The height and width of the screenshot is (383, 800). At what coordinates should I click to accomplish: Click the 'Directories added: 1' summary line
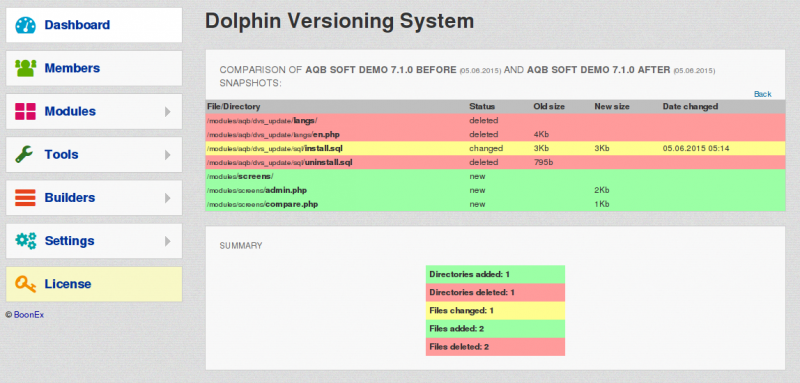(x=495, y=274)
